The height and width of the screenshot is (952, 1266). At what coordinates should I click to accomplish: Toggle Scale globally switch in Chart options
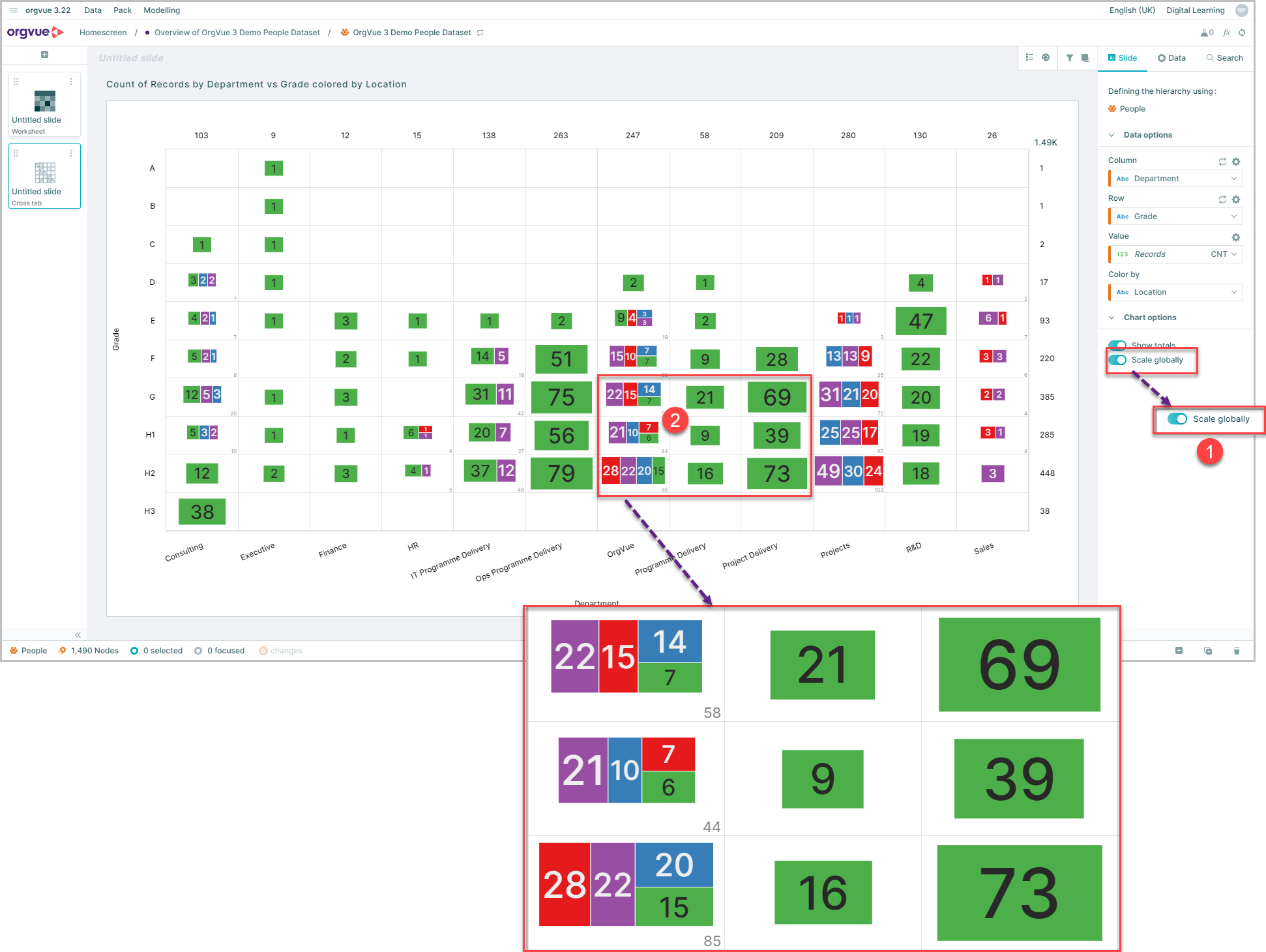pos(1117,360)
